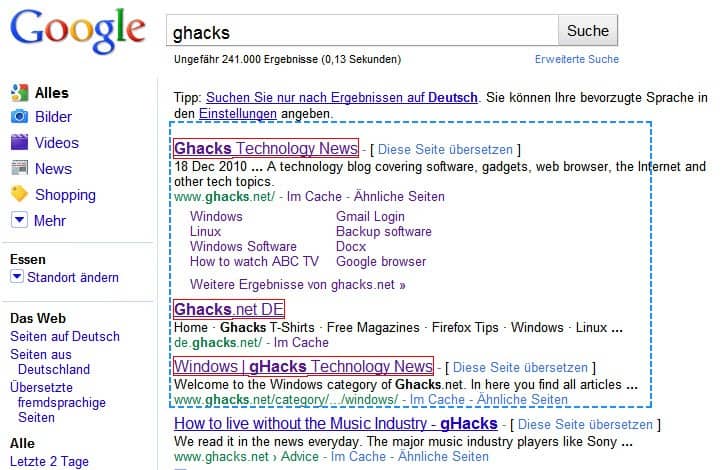725x470 pixels.
Task: Open the Windows sitelink
Action: pos(216,216)
